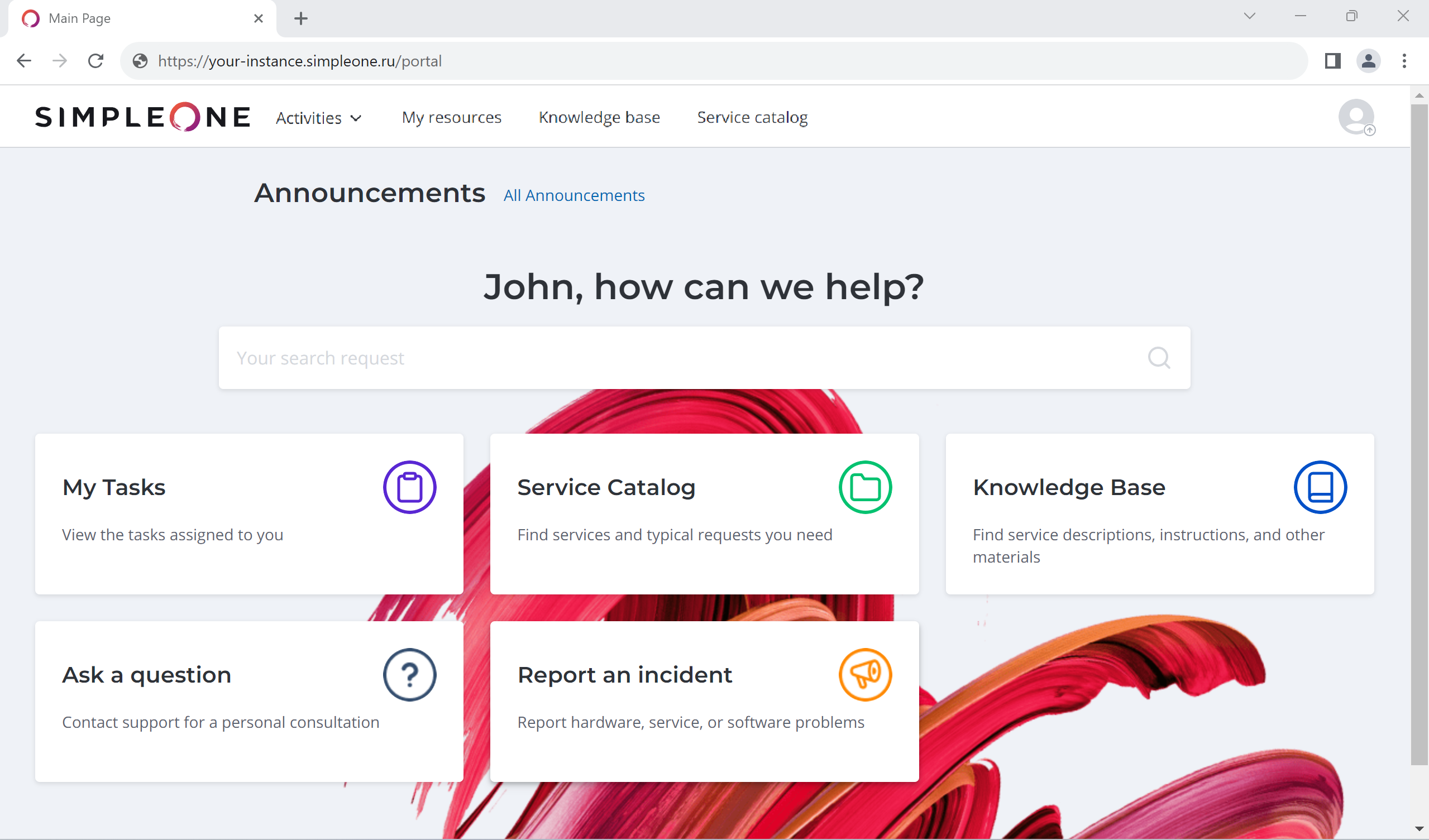Viewport: 1429px width, 840px height.
Task: Reload the page with the browser refresh icon
Action: click(96, 61)
